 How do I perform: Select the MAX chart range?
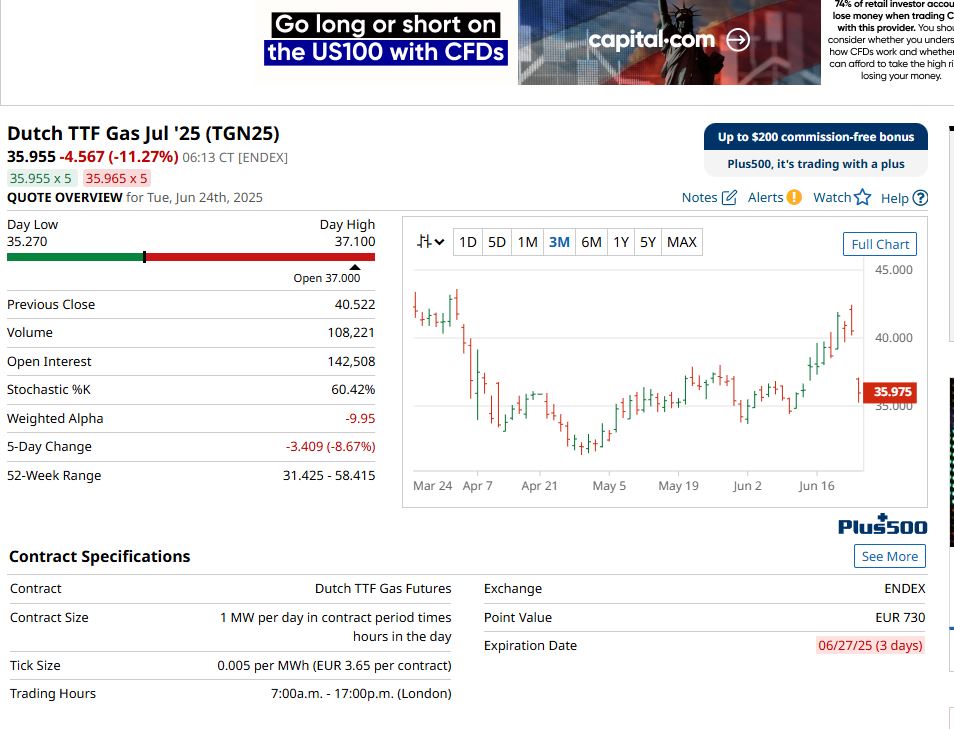coord(681,242)
